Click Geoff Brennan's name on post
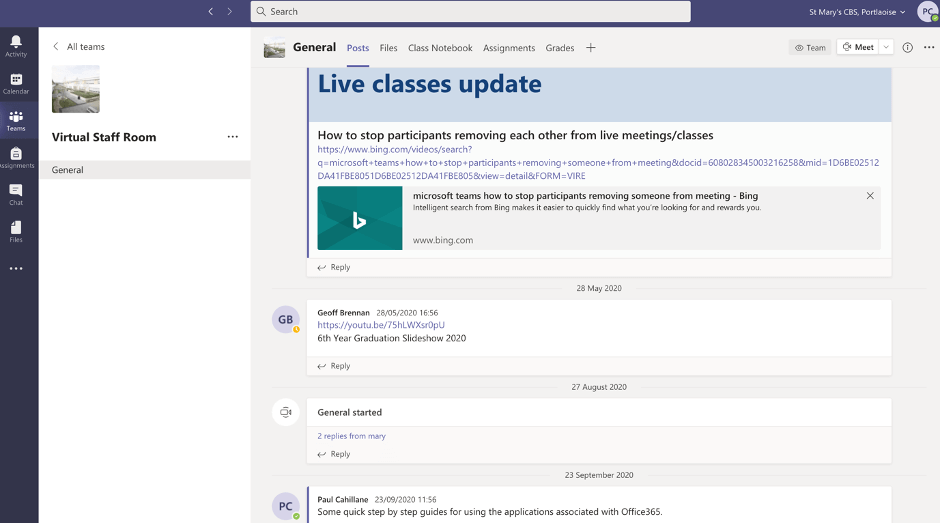 click(343, 313)
